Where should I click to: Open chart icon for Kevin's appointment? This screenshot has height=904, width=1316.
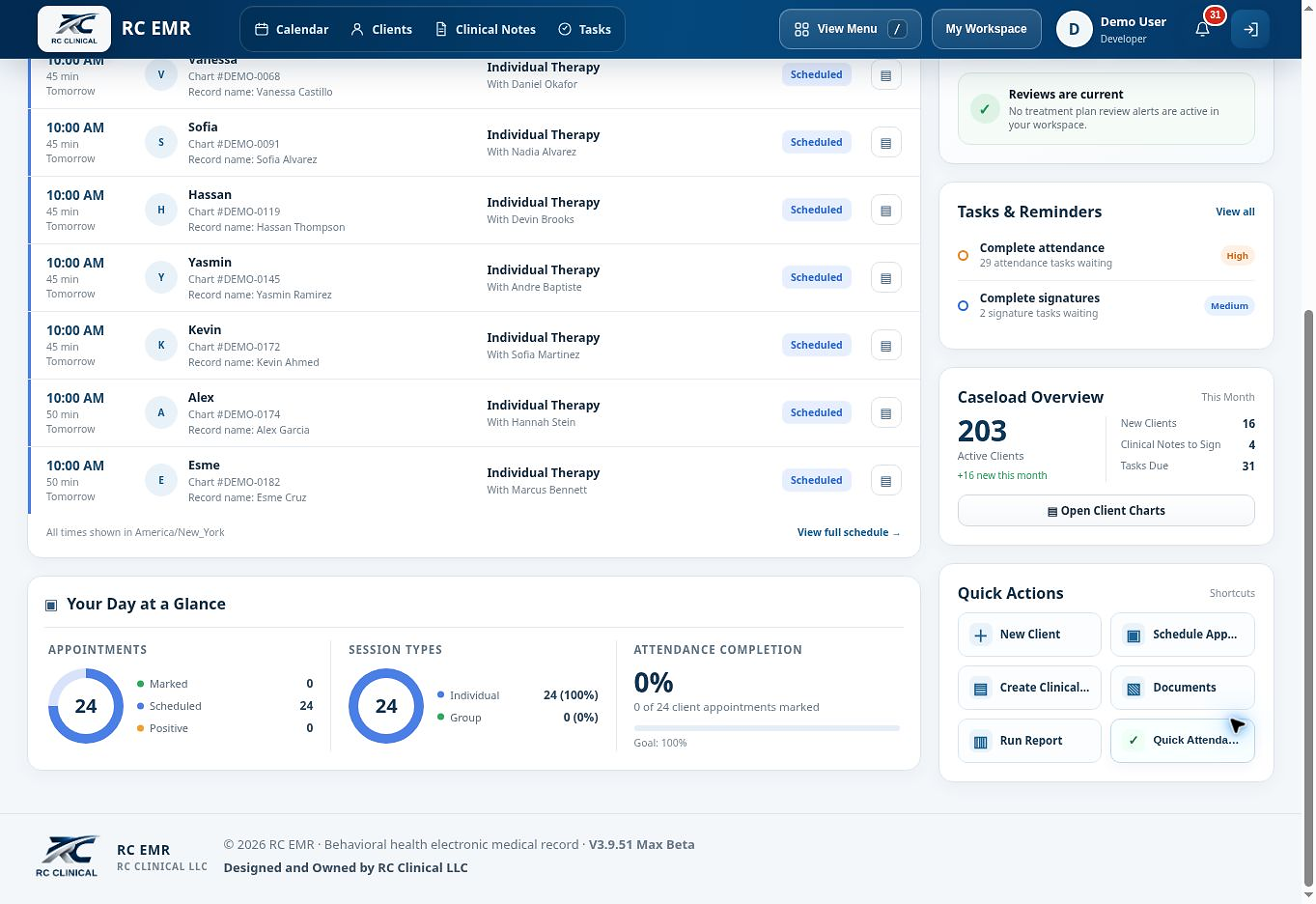click(x=885, y=346)
